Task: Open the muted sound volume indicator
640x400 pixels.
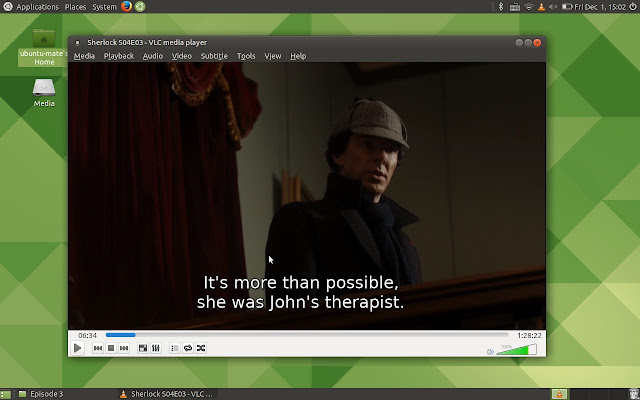Action: pyautogui.click(x=553, y=7)
